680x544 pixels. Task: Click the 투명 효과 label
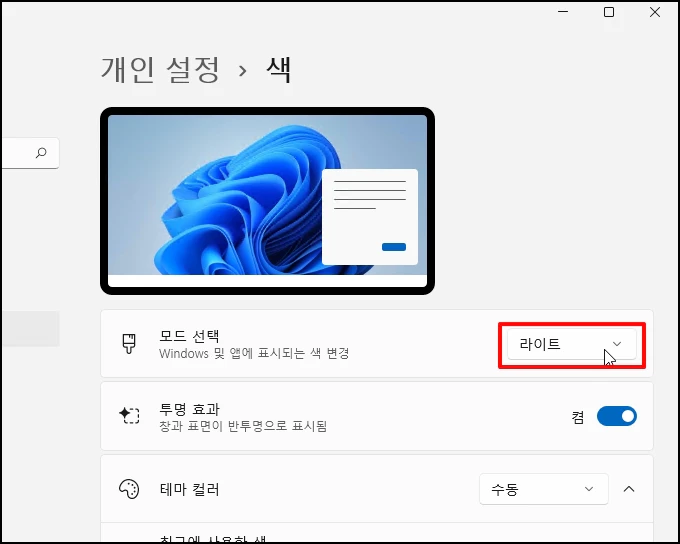tap(189, 409)
